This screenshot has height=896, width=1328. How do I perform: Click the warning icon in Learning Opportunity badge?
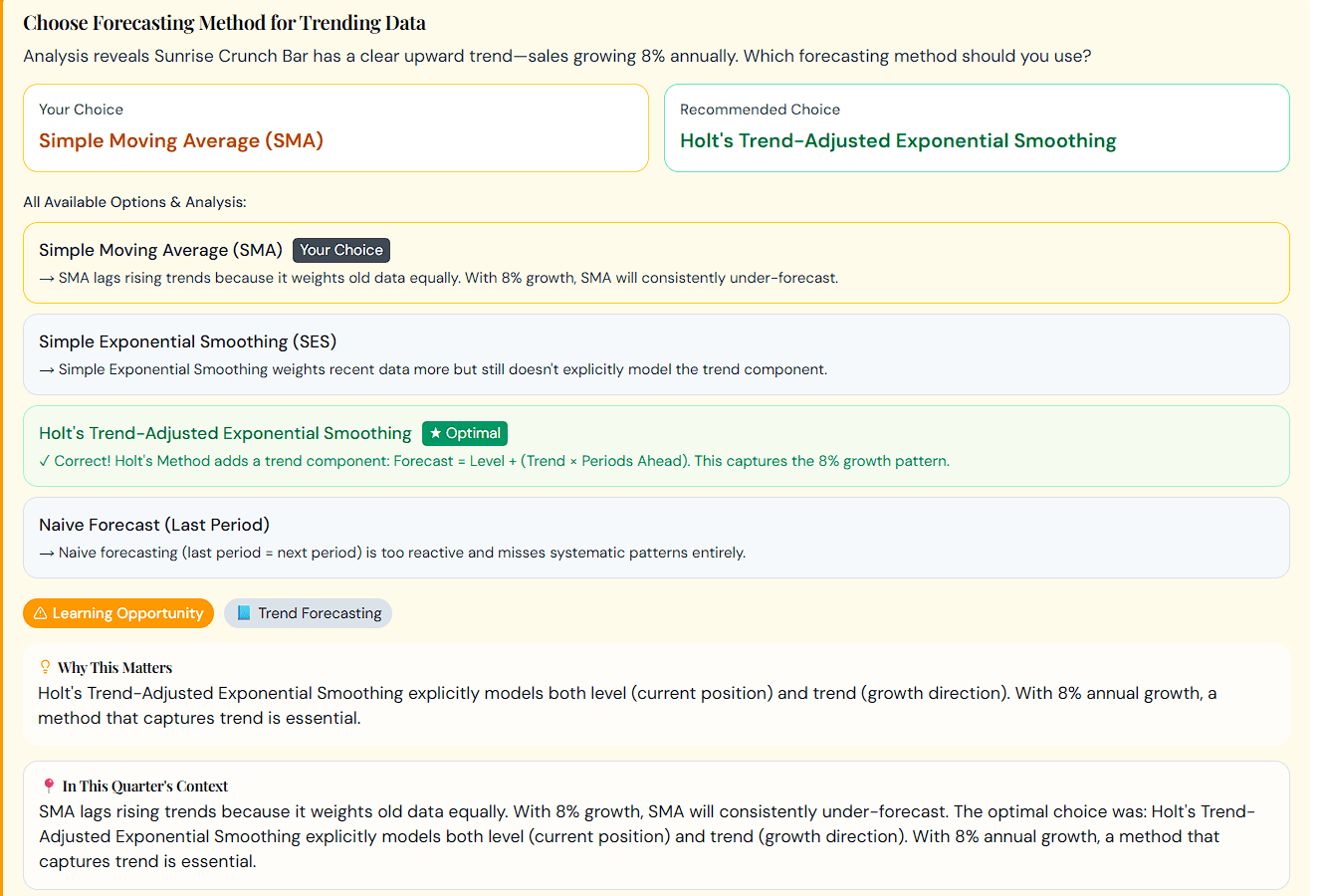(41, 613)
